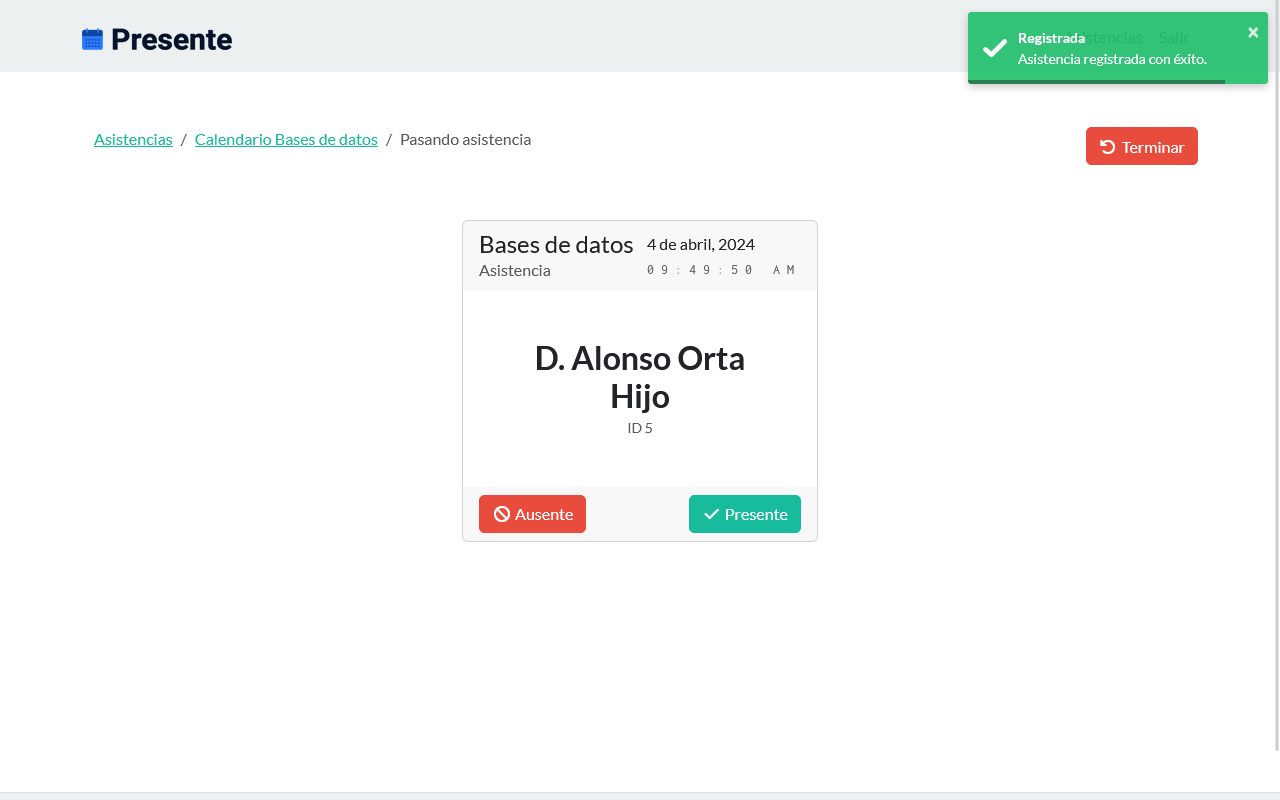Click the notification's countdown progress bar

pos(1096,82)
